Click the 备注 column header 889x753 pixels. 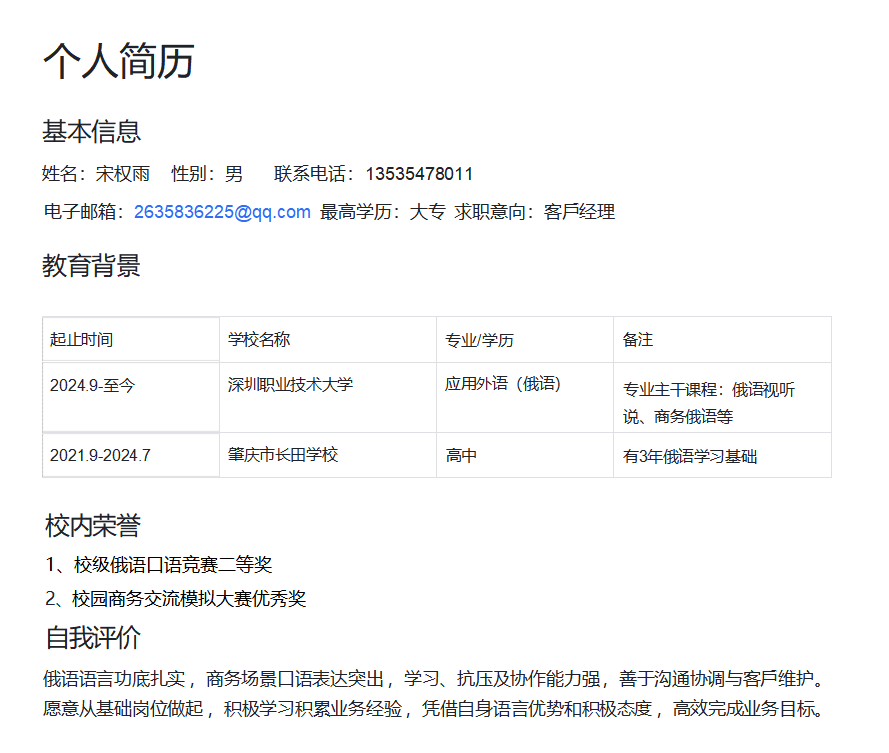pos(722,339)
